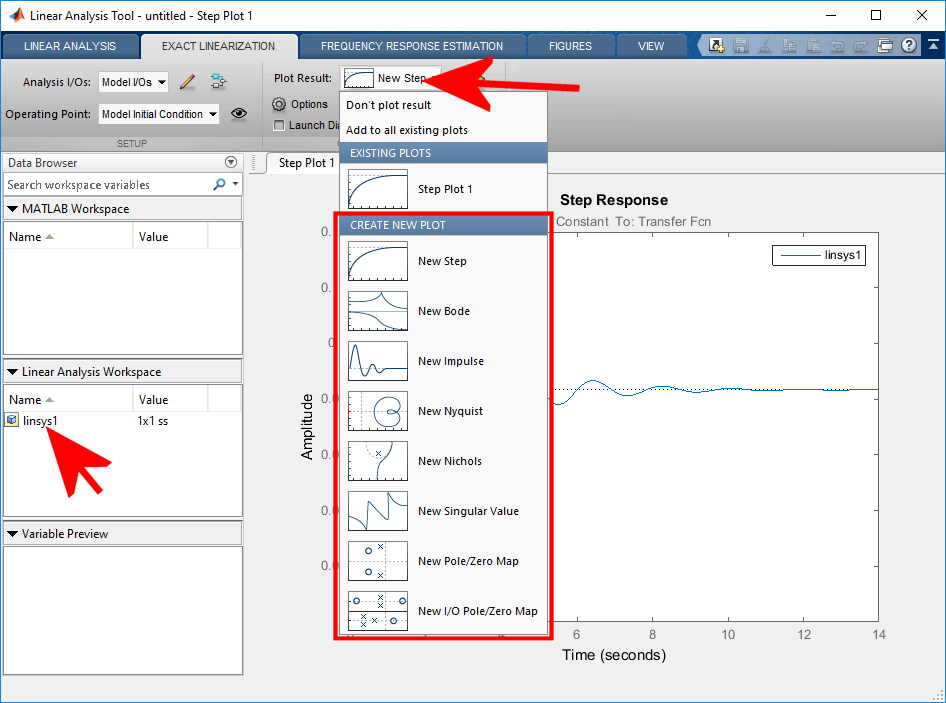Click the Time (seconds) axis label

point(614,655)
